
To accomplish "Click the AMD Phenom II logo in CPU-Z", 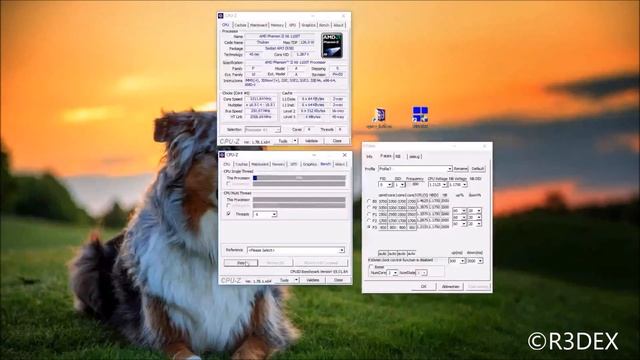I will tap(332, 45).
